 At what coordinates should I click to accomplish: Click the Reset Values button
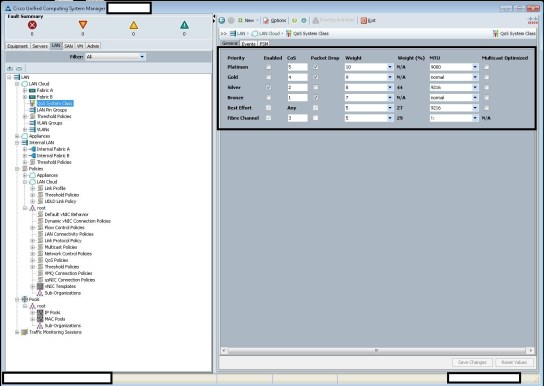(514, 362)
